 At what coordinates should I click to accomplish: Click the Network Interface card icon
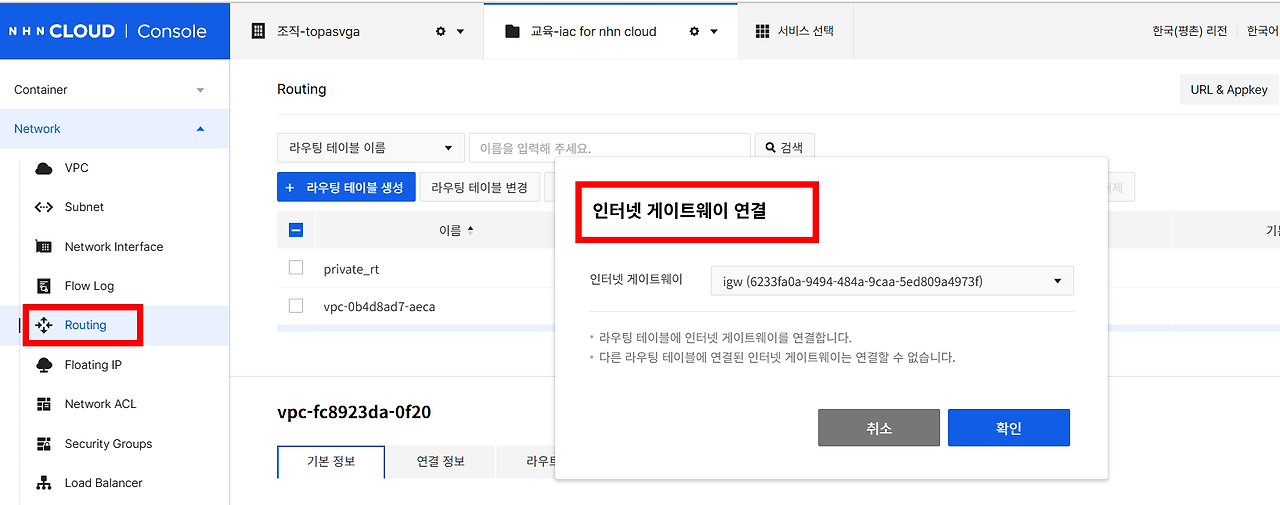44,247
